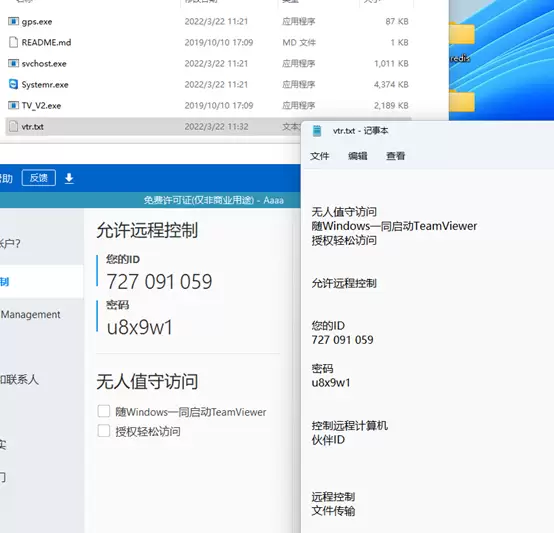This screenshot has height=533, width=554.
Task: Click Systemr.exe file name
Action: (x=45, y=85)
